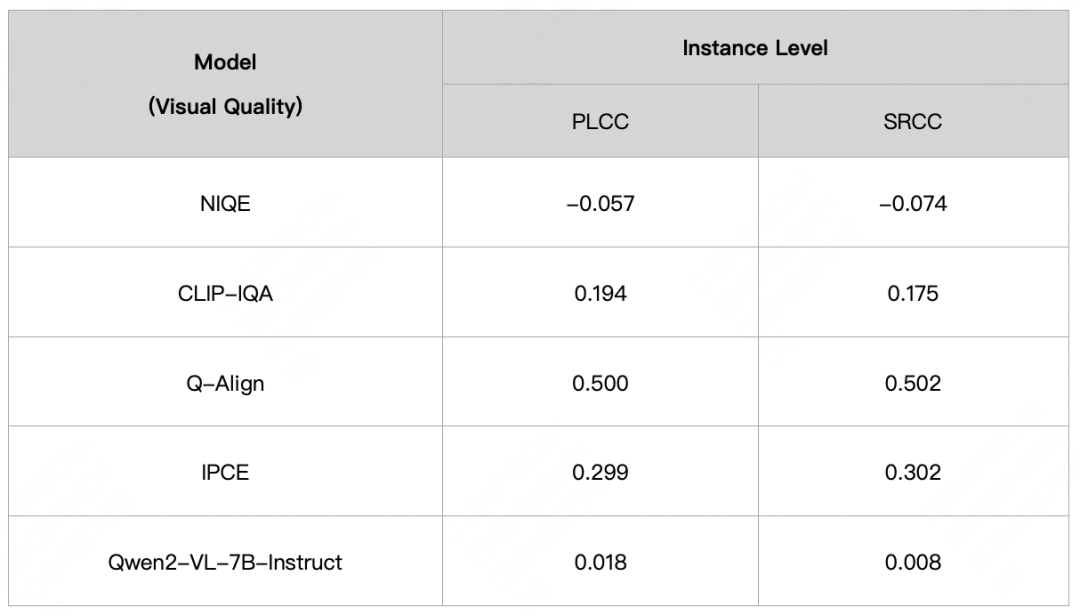Select the Model (Visual Quality) header cell

[x=225, y=84]
